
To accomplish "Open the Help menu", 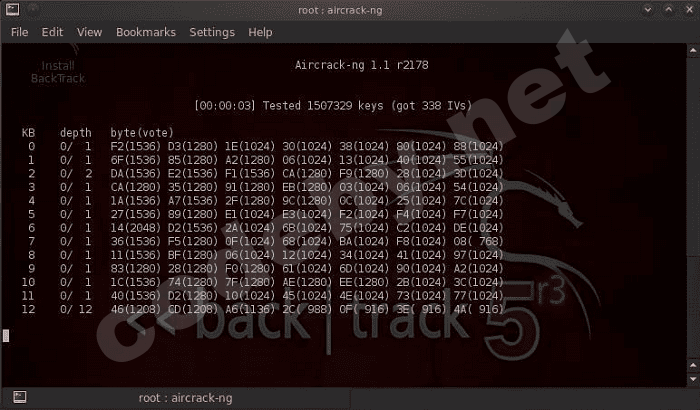I will click(260, 32).
